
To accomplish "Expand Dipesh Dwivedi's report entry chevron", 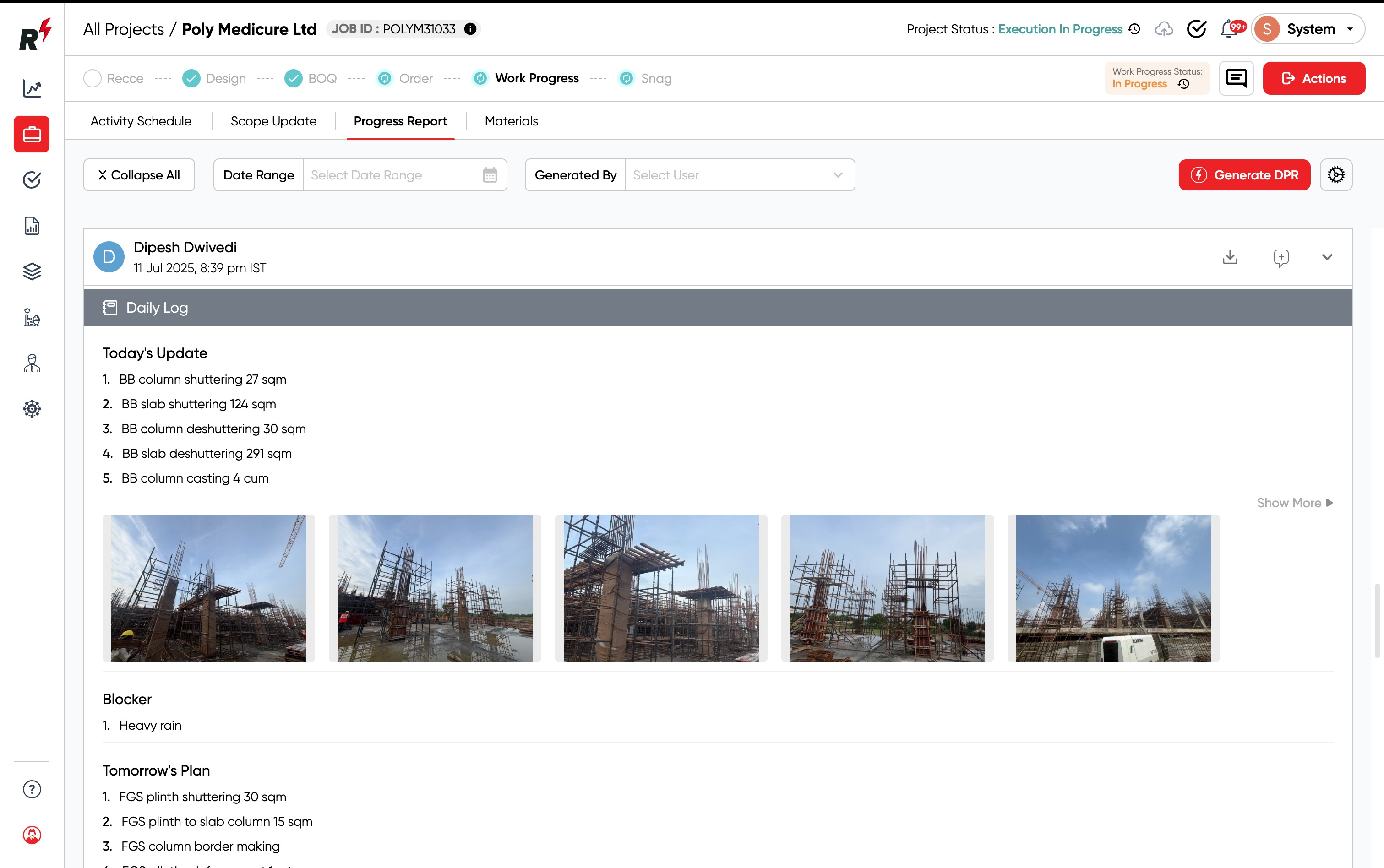I will 1327,258.
